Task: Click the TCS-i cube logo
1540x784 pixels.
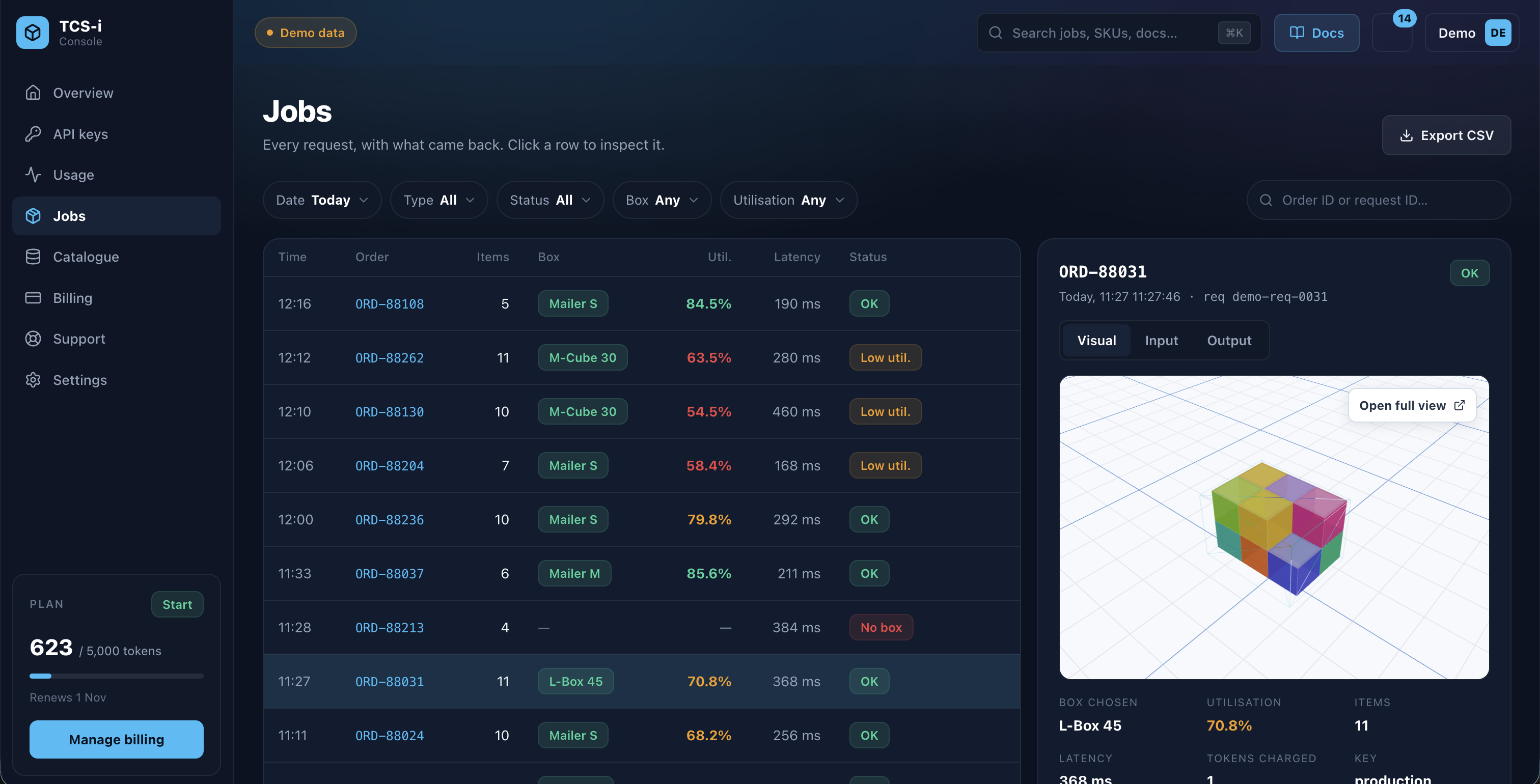Action: click(x=32, y=32)
